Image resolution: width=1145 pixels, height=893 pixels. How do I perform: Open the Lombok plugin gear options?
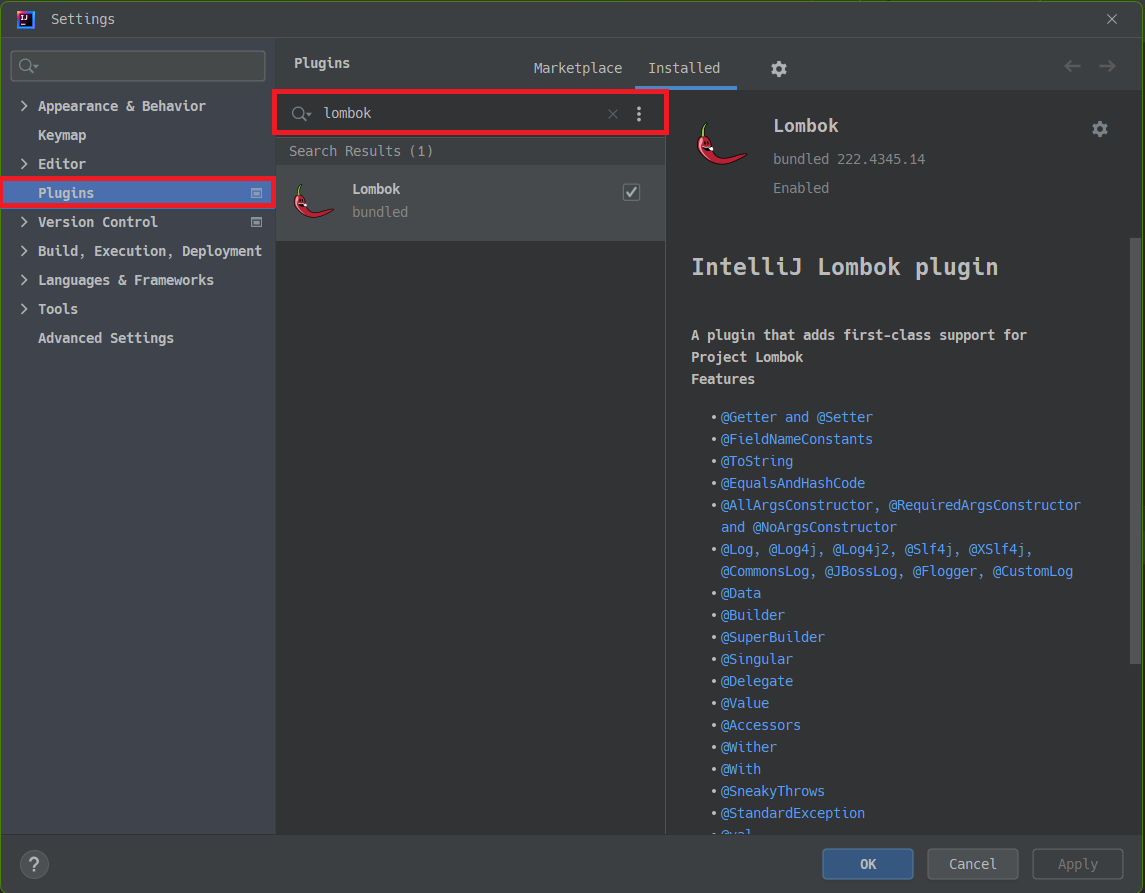pos(1100,129)
